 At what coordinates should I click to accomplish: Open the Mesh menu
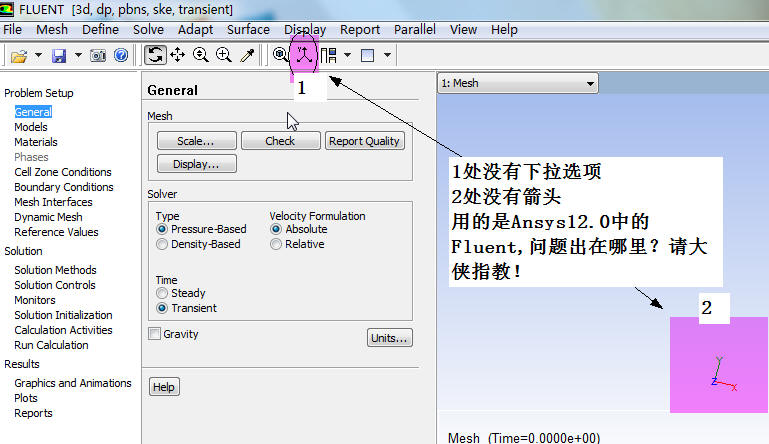tap(52, 30)
